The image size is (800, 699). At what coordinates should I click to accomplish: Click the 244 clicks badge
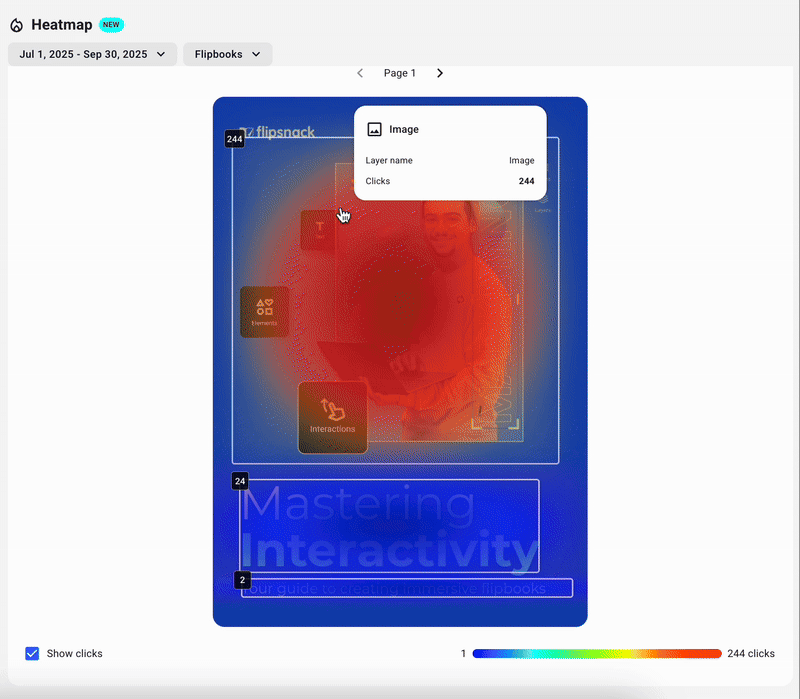pyautogui.click(x=235, y=139)
